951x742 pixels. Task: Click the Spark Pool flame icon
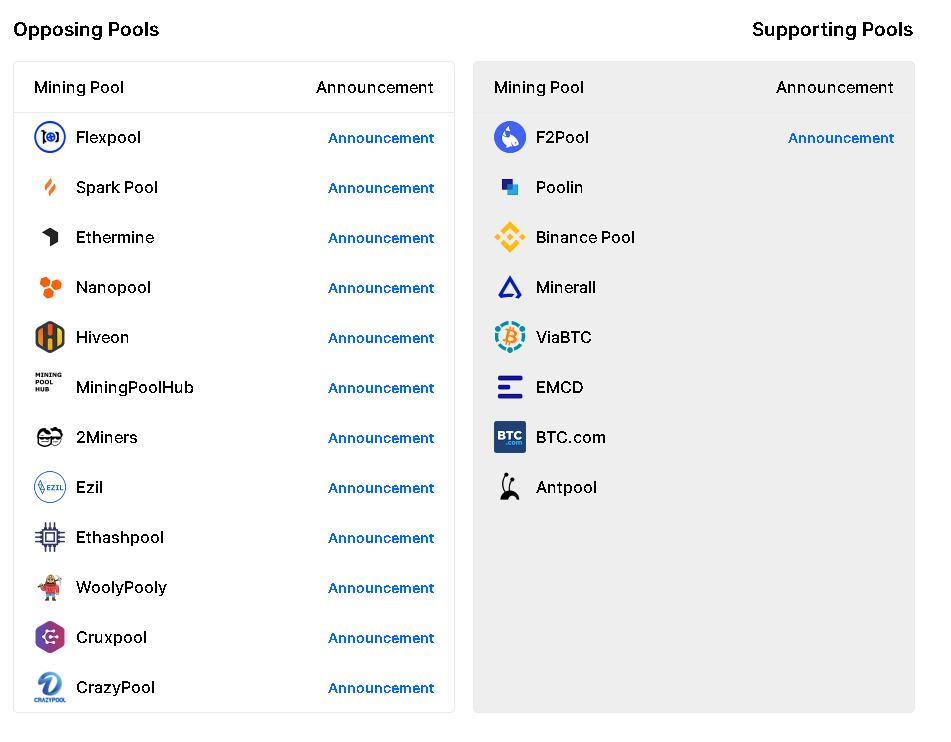[x=50, y=187]
